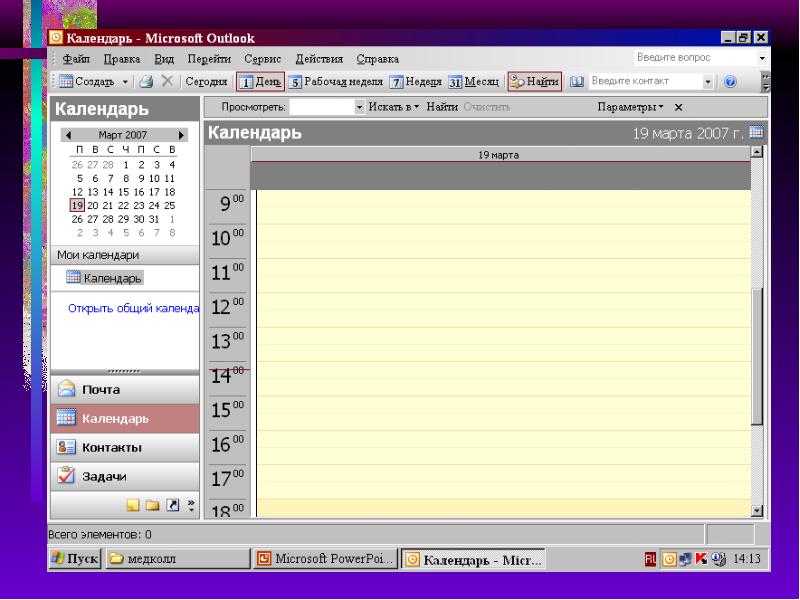Switch to Рабочая неделя view
This screenshot has height=600, width=800.
point(336,82)
